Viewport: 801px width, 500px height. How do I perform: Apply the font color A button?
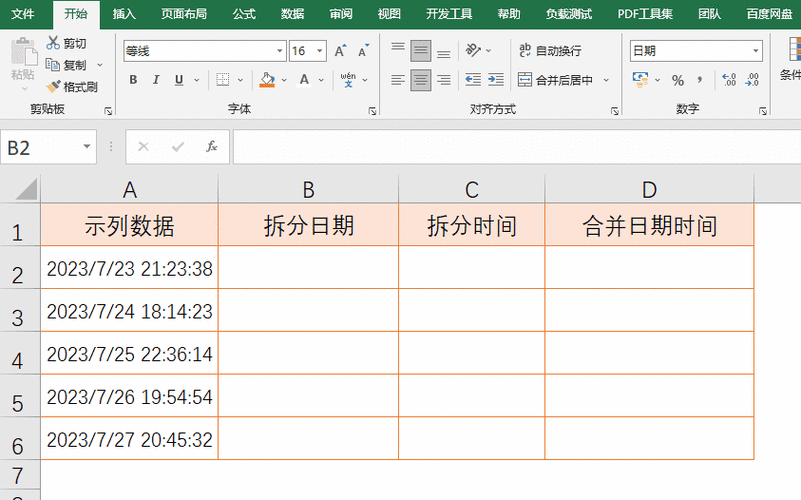click(x=304, y=80)
